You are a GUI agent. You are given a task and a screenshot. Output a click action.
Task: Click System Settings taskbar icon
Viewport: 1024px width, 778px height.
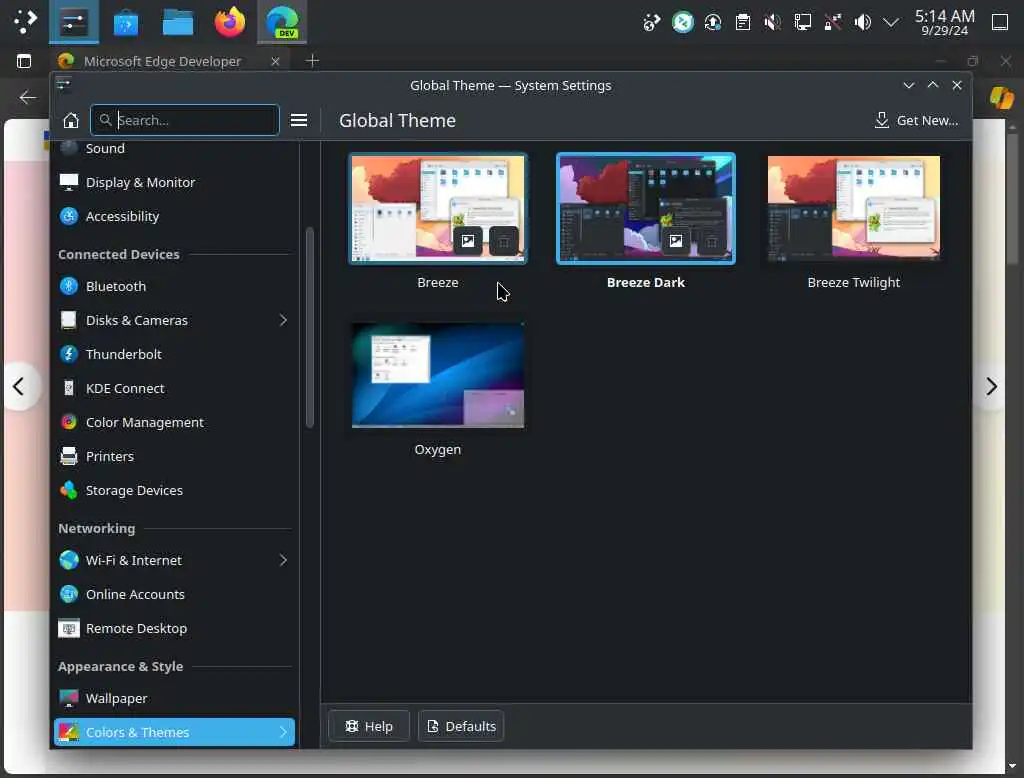(74, 22)
